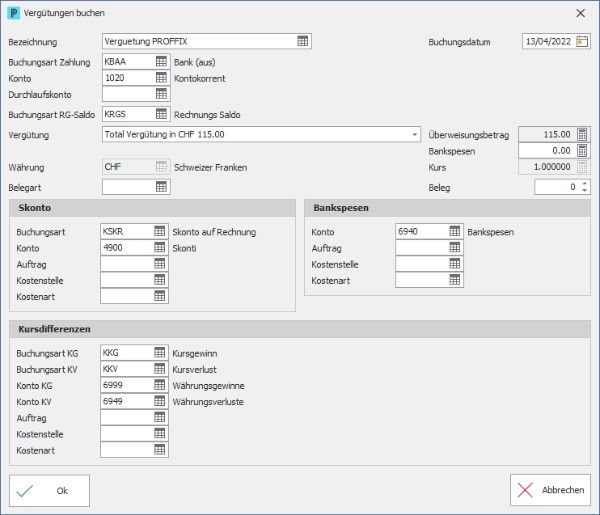Open lookup icon for Konto KV 6949
The width and height of the screenshot is (600, 515).
click(160, 401)
